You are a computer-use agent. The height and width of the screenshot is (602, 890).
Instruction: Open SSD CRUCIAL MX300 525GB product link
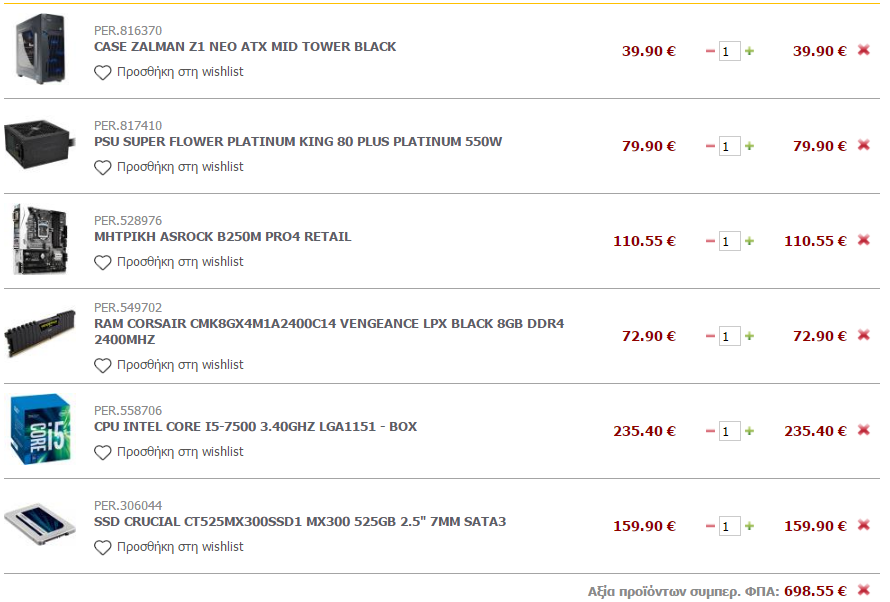[x=300, y=521]
